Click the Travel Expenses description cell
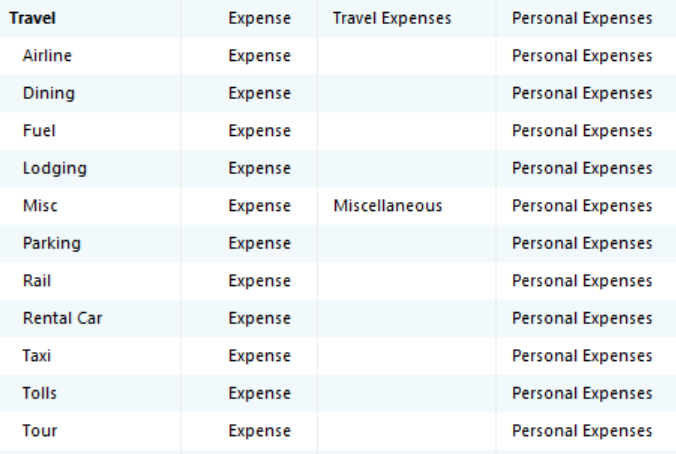The image size is (676, 454). tap(392, 19)
